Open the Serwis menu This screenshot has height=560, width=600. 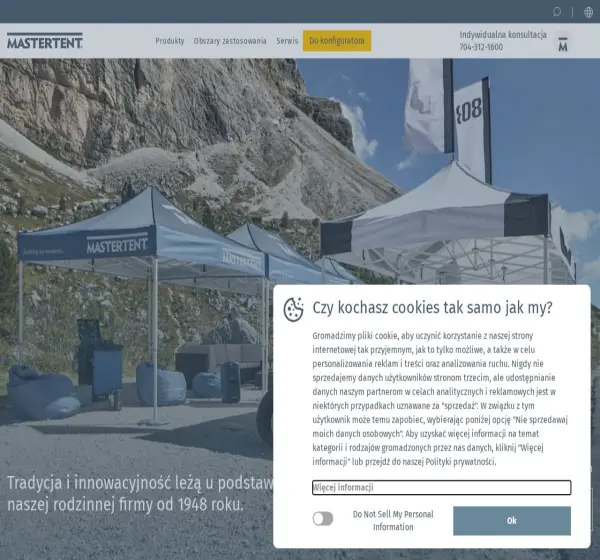point(287,41)
